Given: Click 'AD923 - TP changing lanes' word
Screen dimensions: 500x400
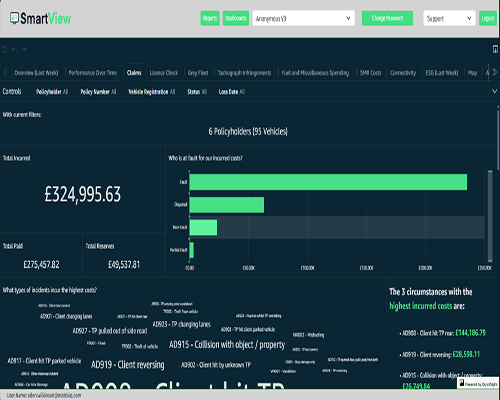Looking at the screenshot, I should tap(182, 324).
